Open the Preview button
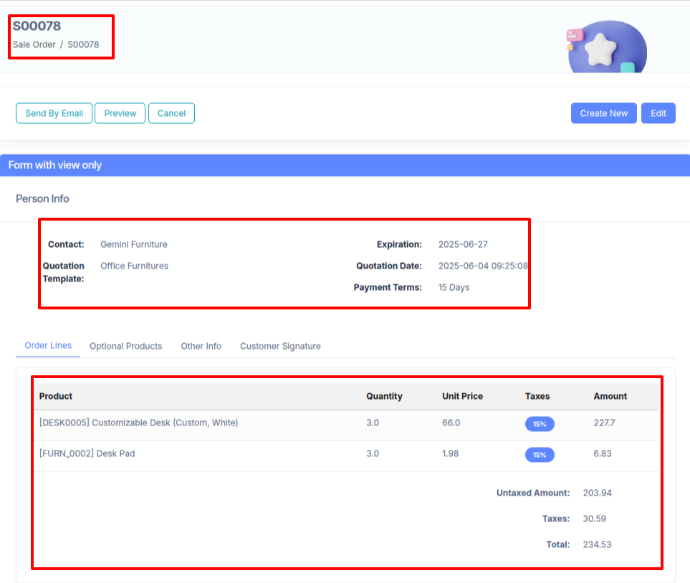The height and width of the screenshot is (583, 690). 120,113
